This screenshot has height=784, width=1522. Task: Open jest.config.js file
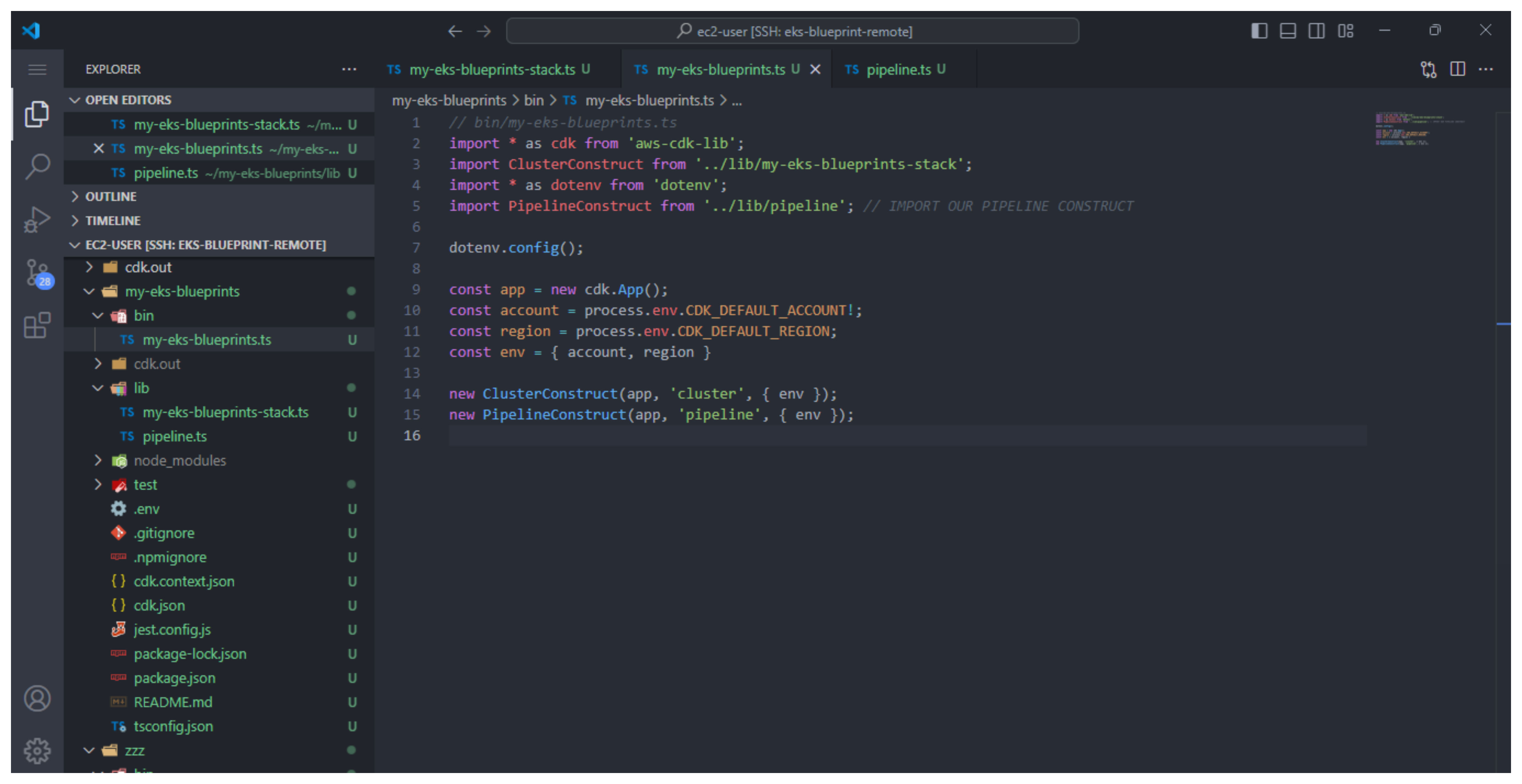pos(219,630)
